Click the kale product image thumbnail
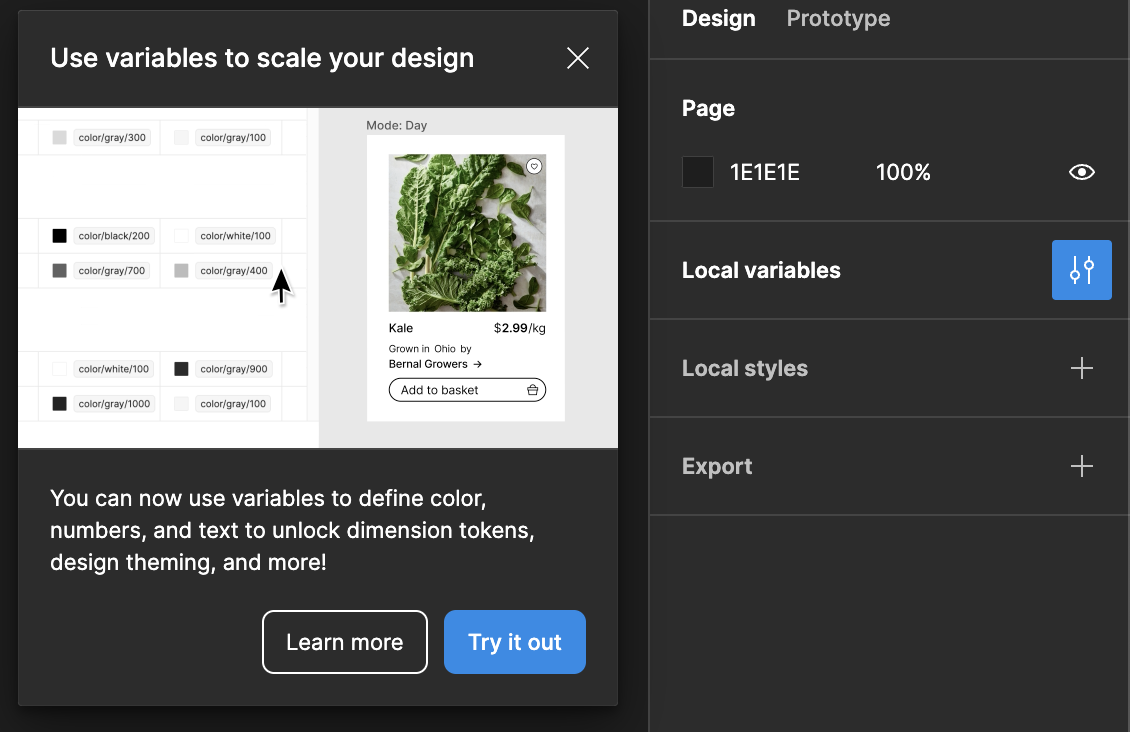Image resolution: width=1130 pixels, height=732 pixels. click(x=467, y=233)
